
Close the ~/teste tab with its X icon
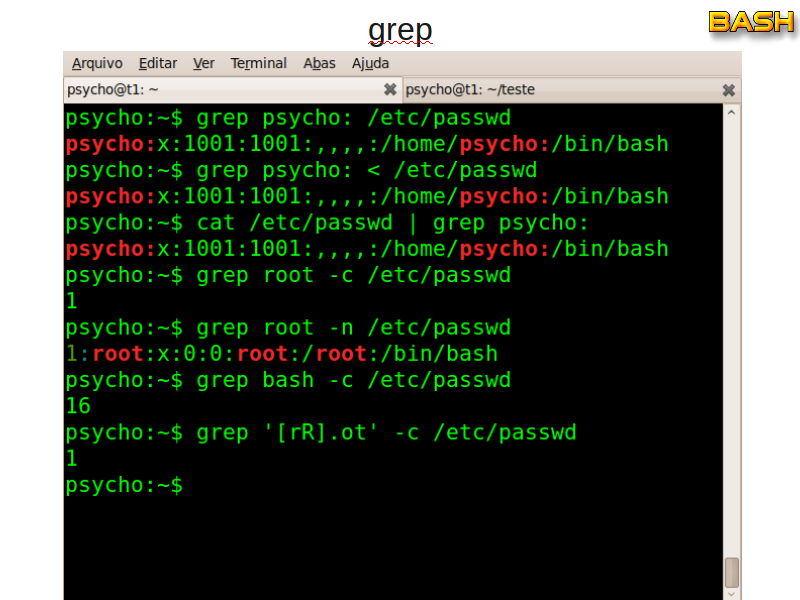(x=729, y=89)
